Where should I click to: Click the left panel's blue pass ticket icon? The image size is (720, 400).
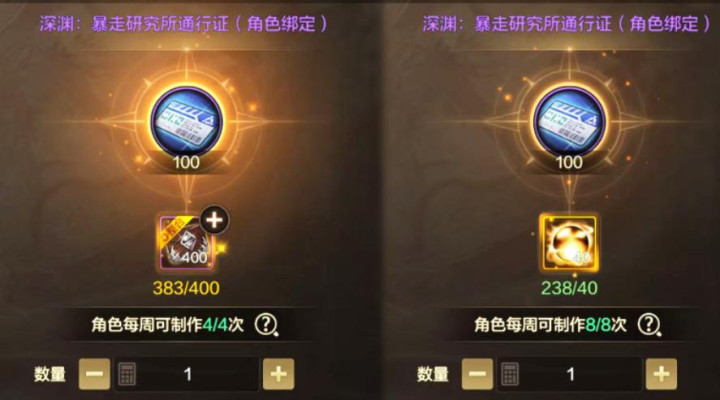(186, 121)
